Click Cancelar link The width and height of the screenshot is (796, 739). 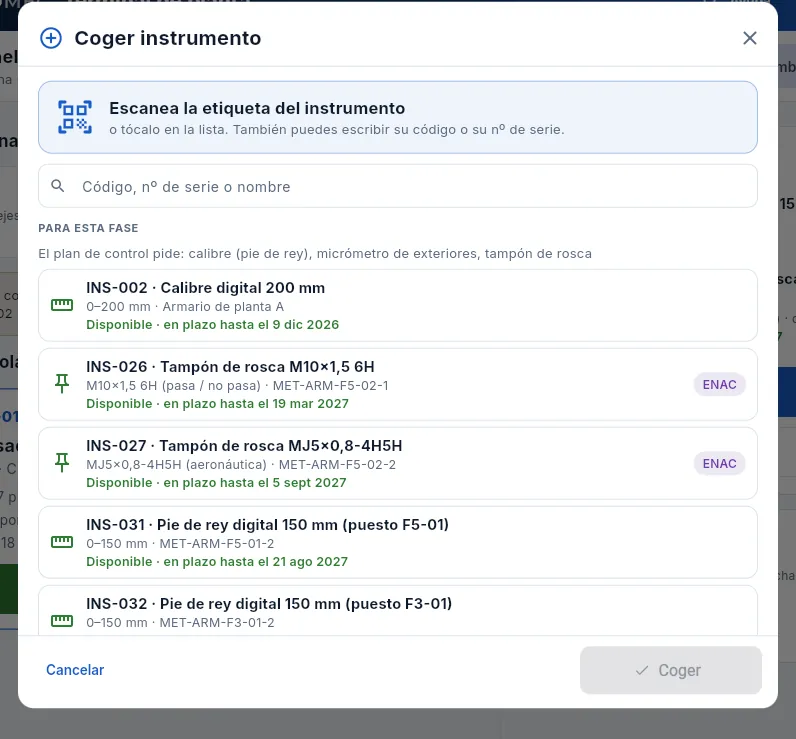75,670
